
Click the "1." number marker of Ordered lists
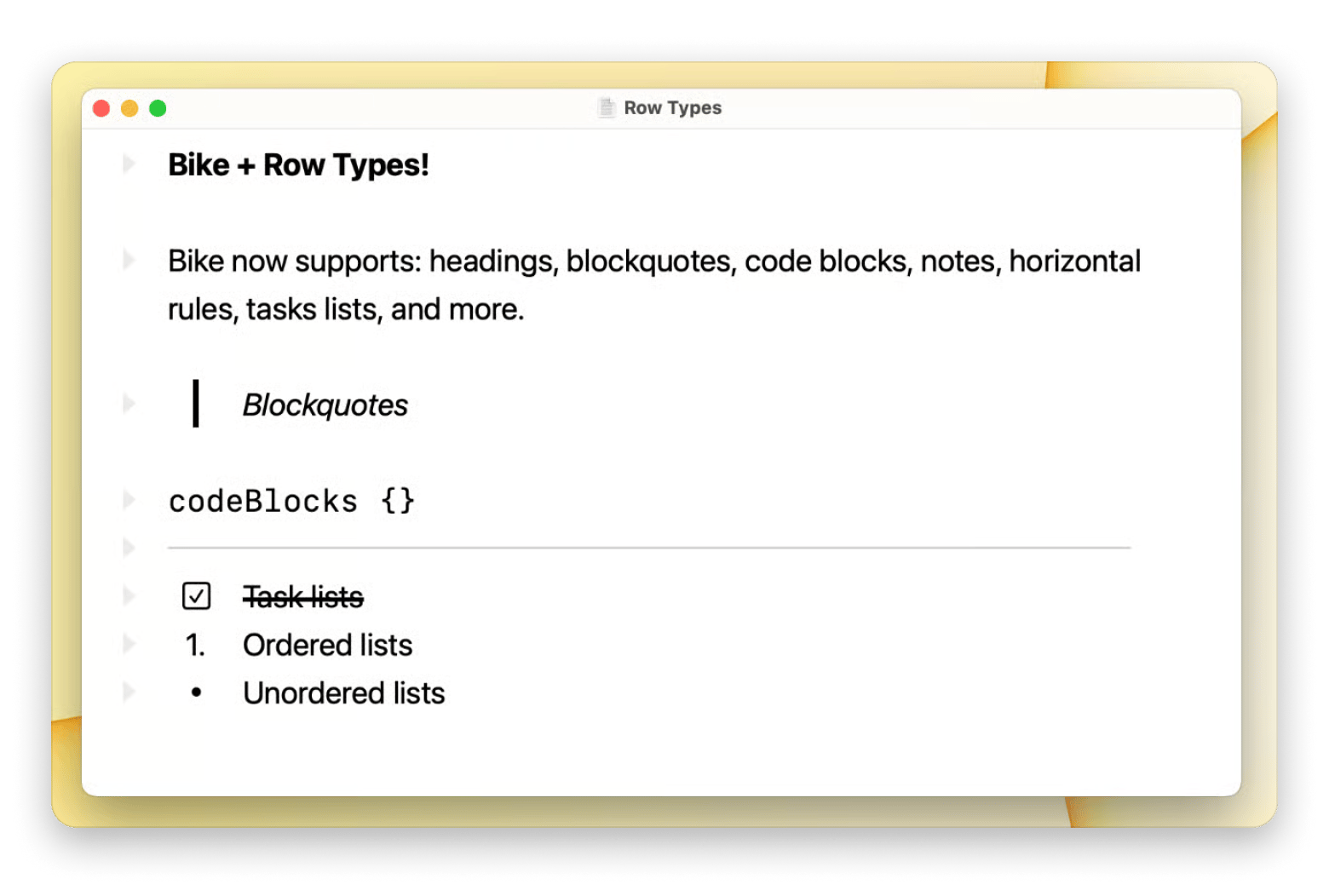point(195,645)
